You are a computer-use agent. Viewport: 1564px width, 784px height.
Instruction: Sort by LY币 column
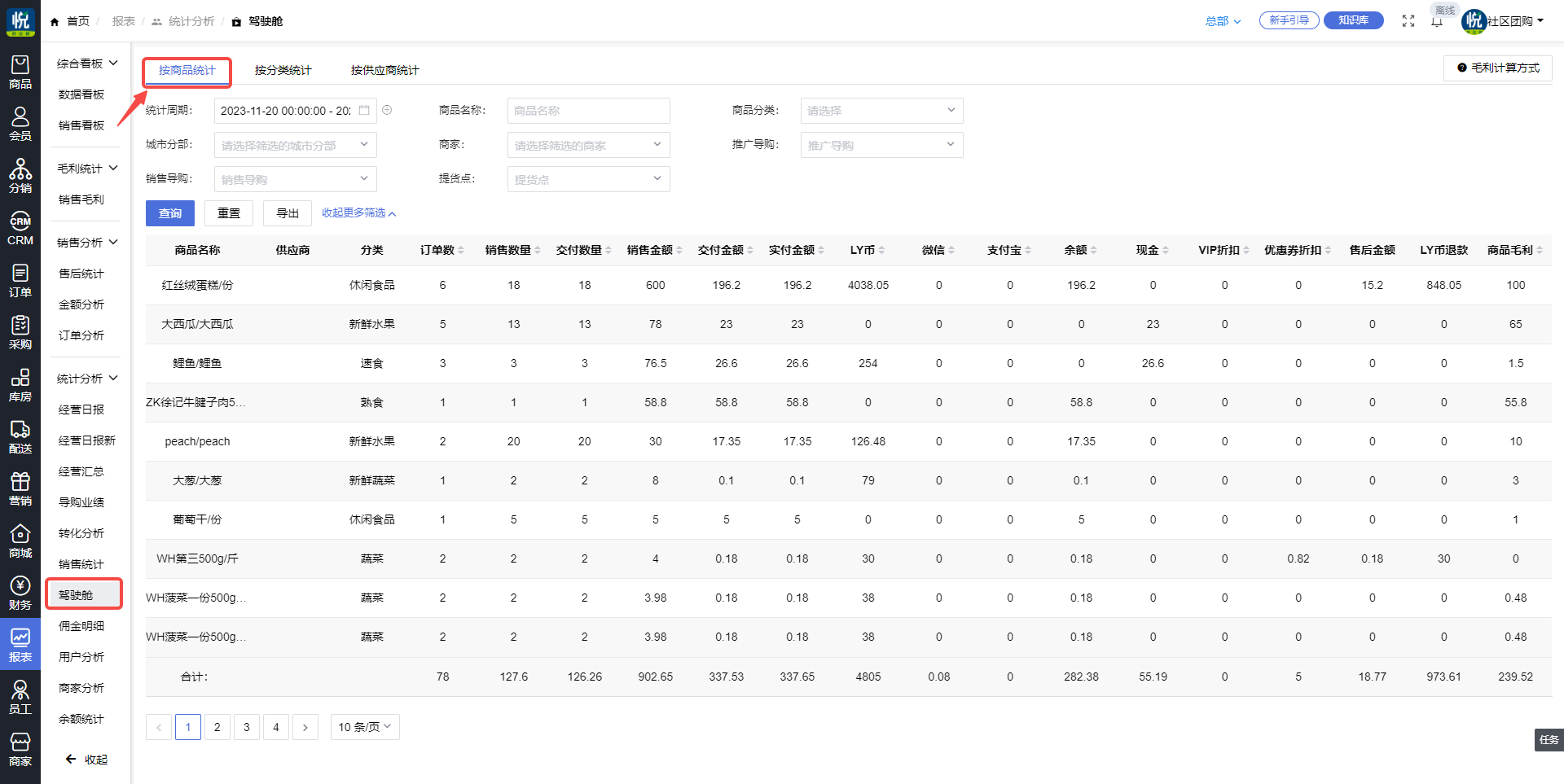tap(881, 250)
